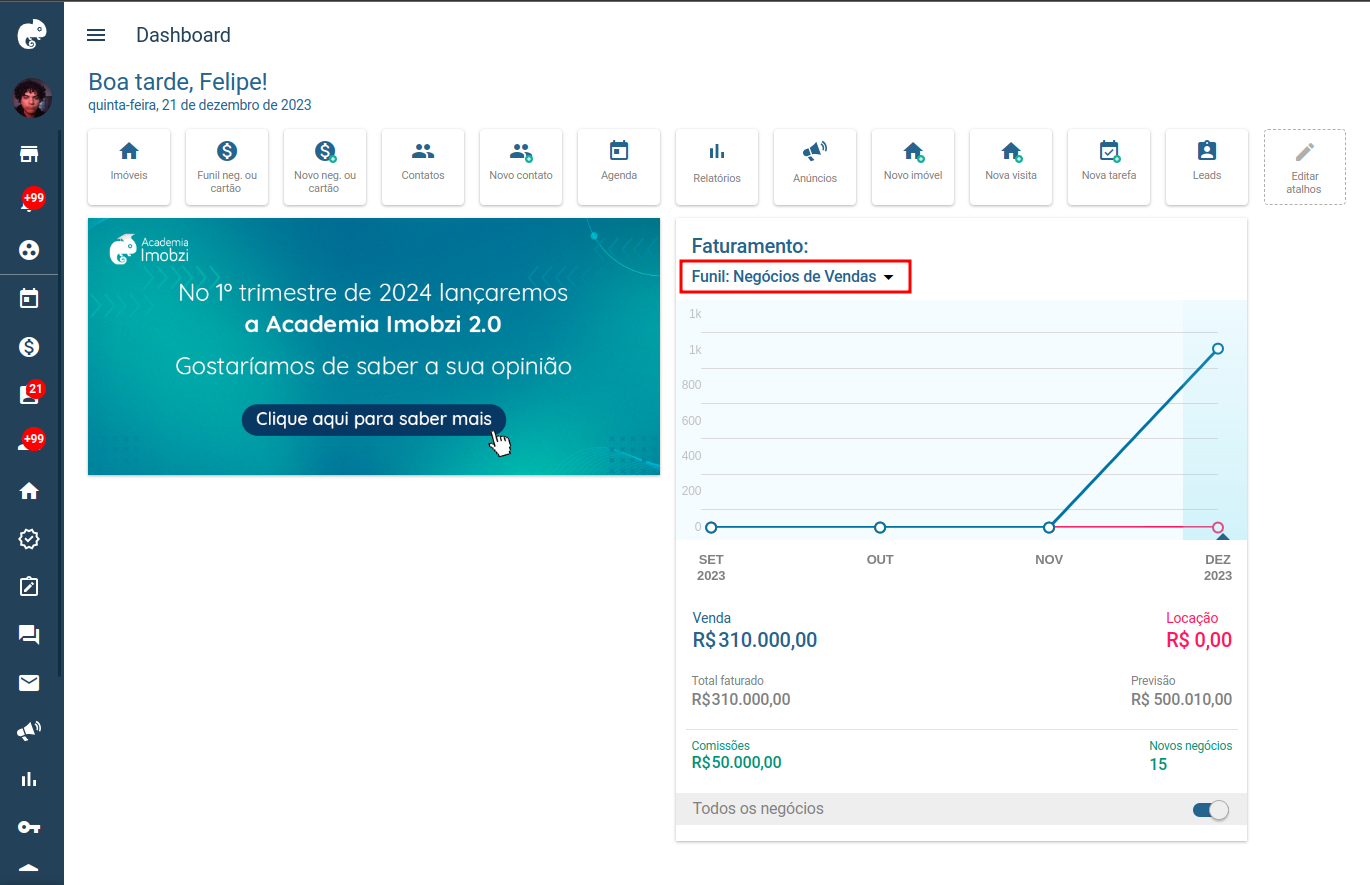Click 'Clique aqui para saber mais' button

coord(374,419)
